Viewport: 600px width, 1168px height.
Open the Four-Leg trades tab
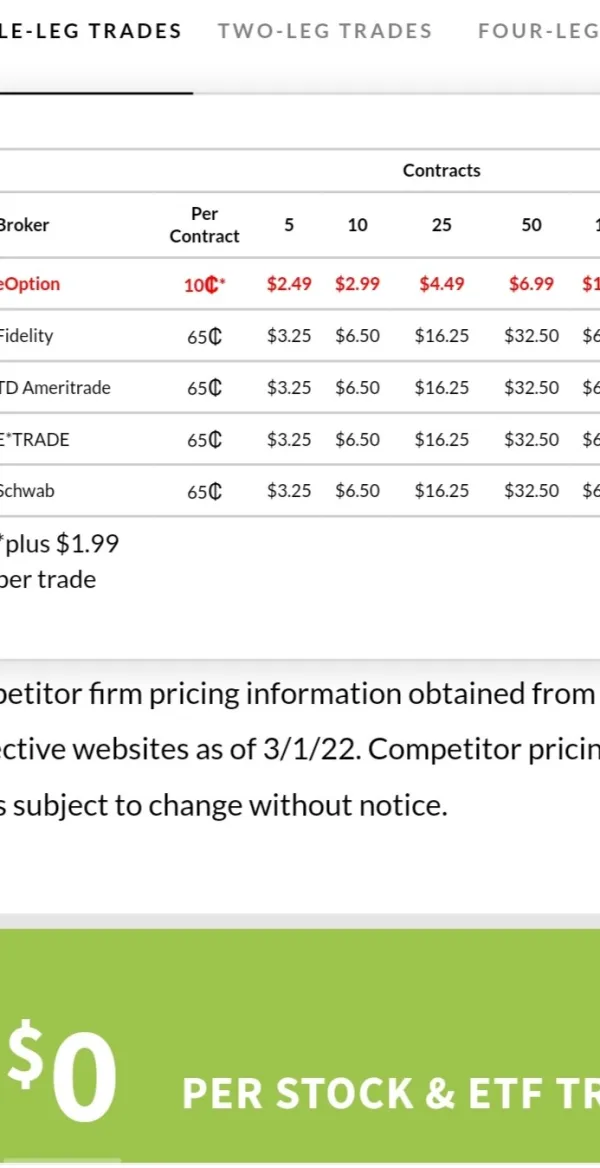pos(538,31)
